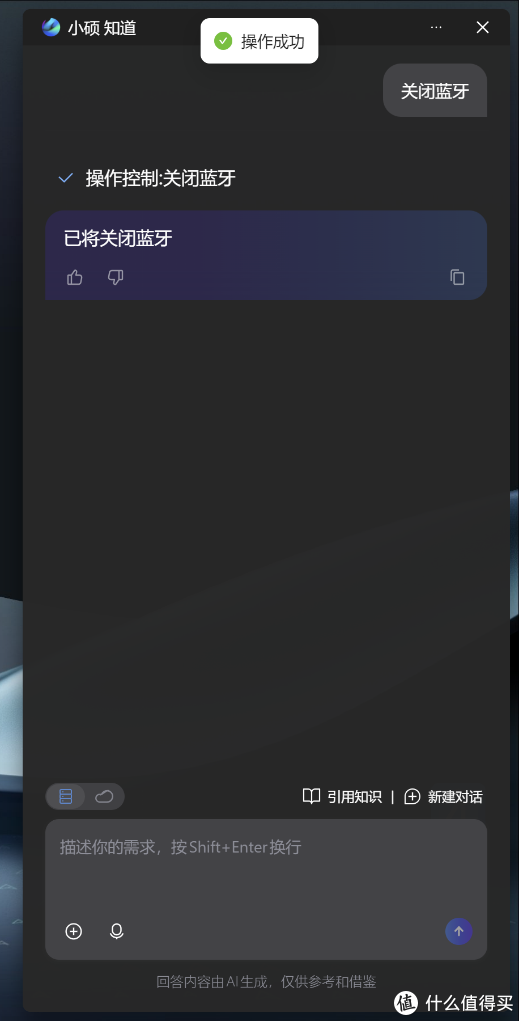
Task: Start voice input with the microphone icon
Action: click(117, 931)
